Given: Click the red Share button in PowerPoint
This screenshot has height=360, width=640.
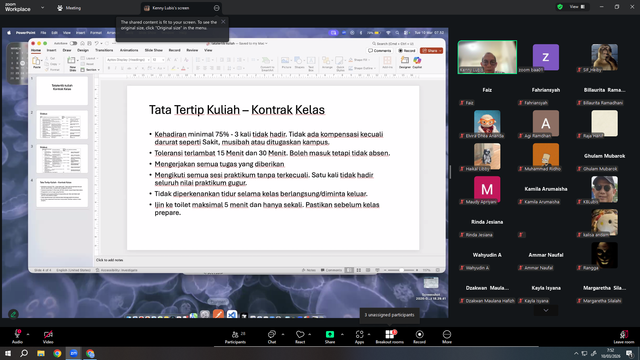Looking at the screenshot, I should [x=431, y=51].
